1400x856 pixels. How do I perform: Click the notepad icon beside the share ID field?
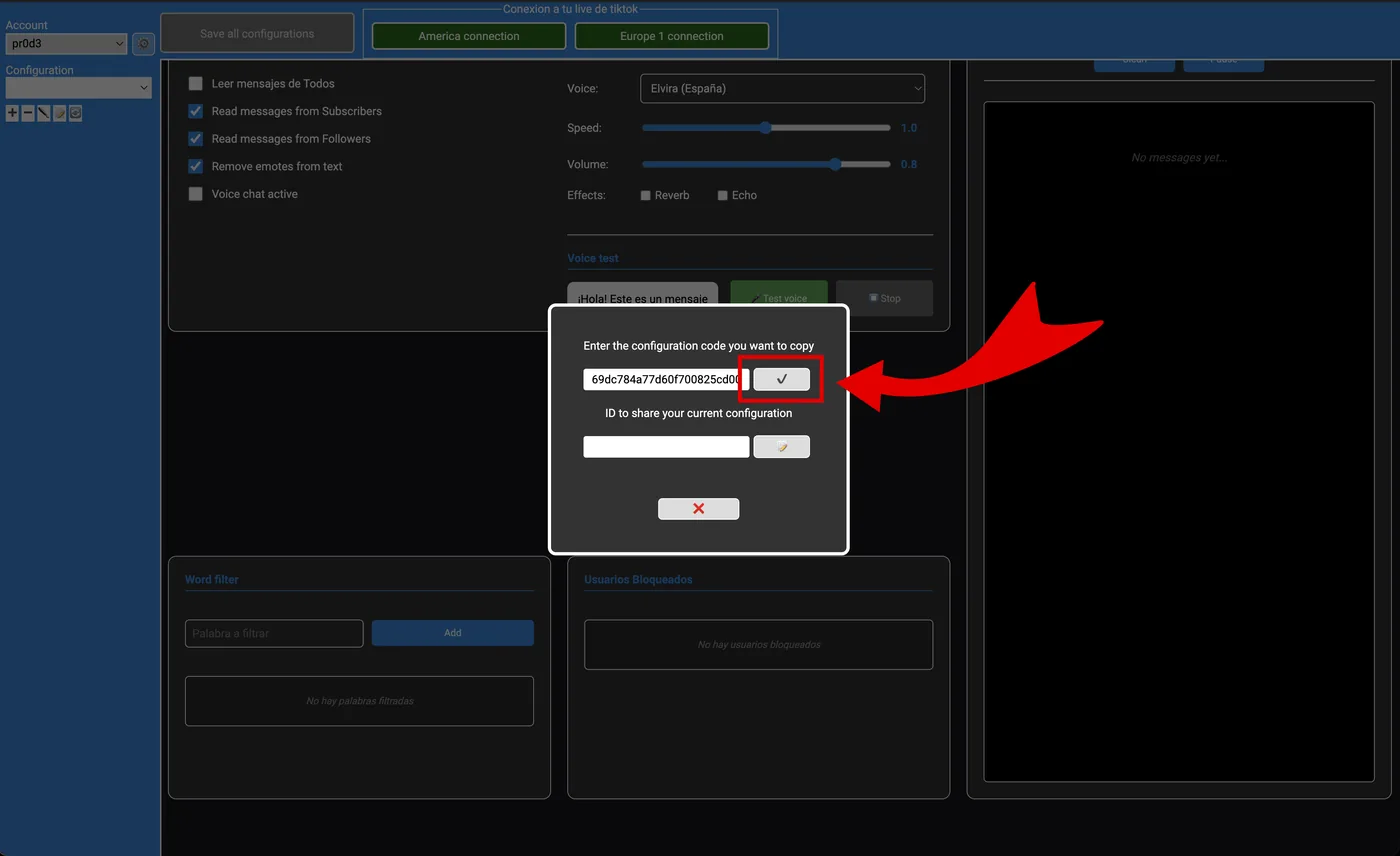pyautogui.click(x=781, y=447)
